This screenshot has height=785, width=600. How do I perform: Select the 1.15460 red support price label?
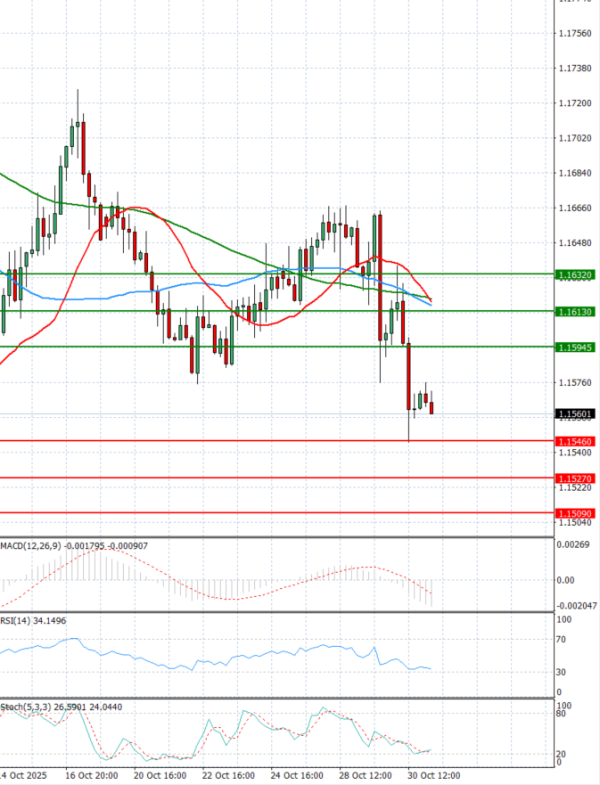pyautogui.click(x=574, y=440)
